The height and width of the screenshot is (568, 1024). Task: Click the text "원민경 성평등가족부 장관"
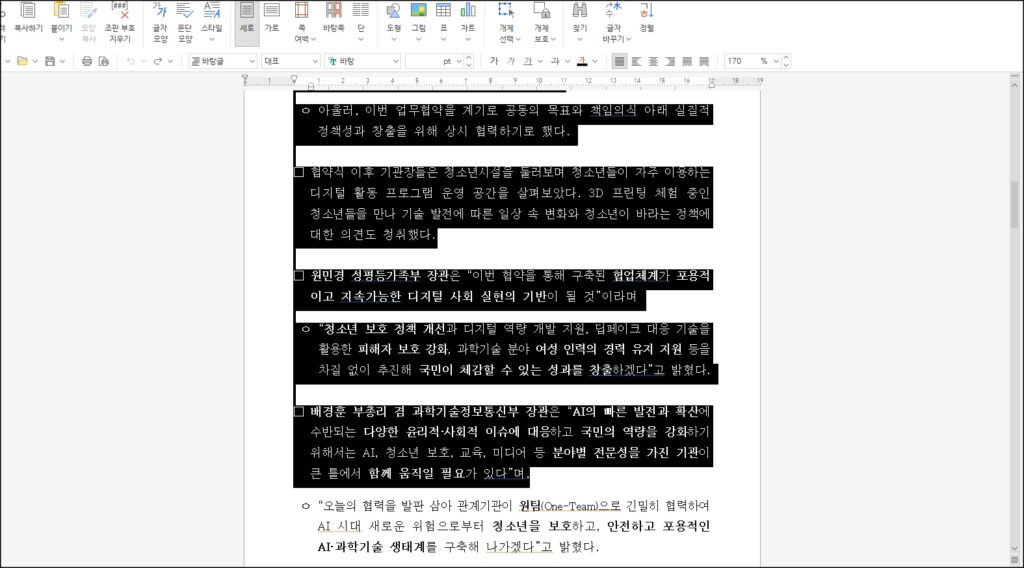[380, 276]
